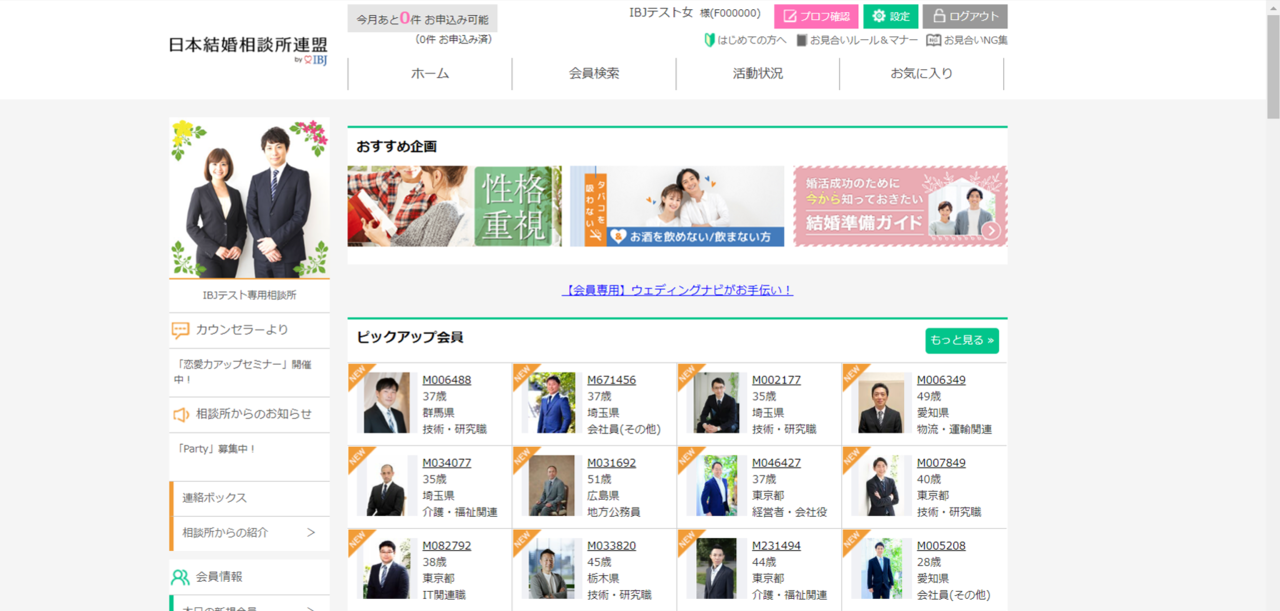
Task: Open member M002177 profile link
Action: (x=776, y=380)
